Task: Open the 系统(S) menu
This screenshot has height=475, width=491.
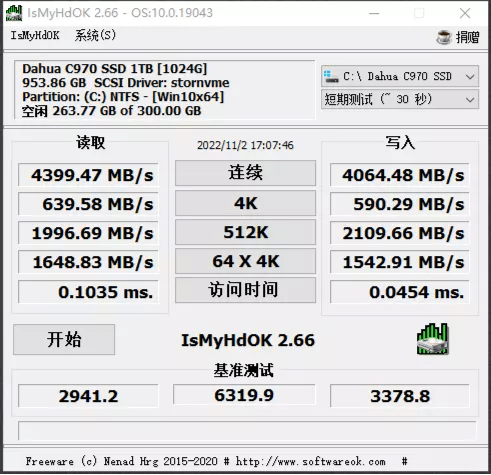Action: 95,35
